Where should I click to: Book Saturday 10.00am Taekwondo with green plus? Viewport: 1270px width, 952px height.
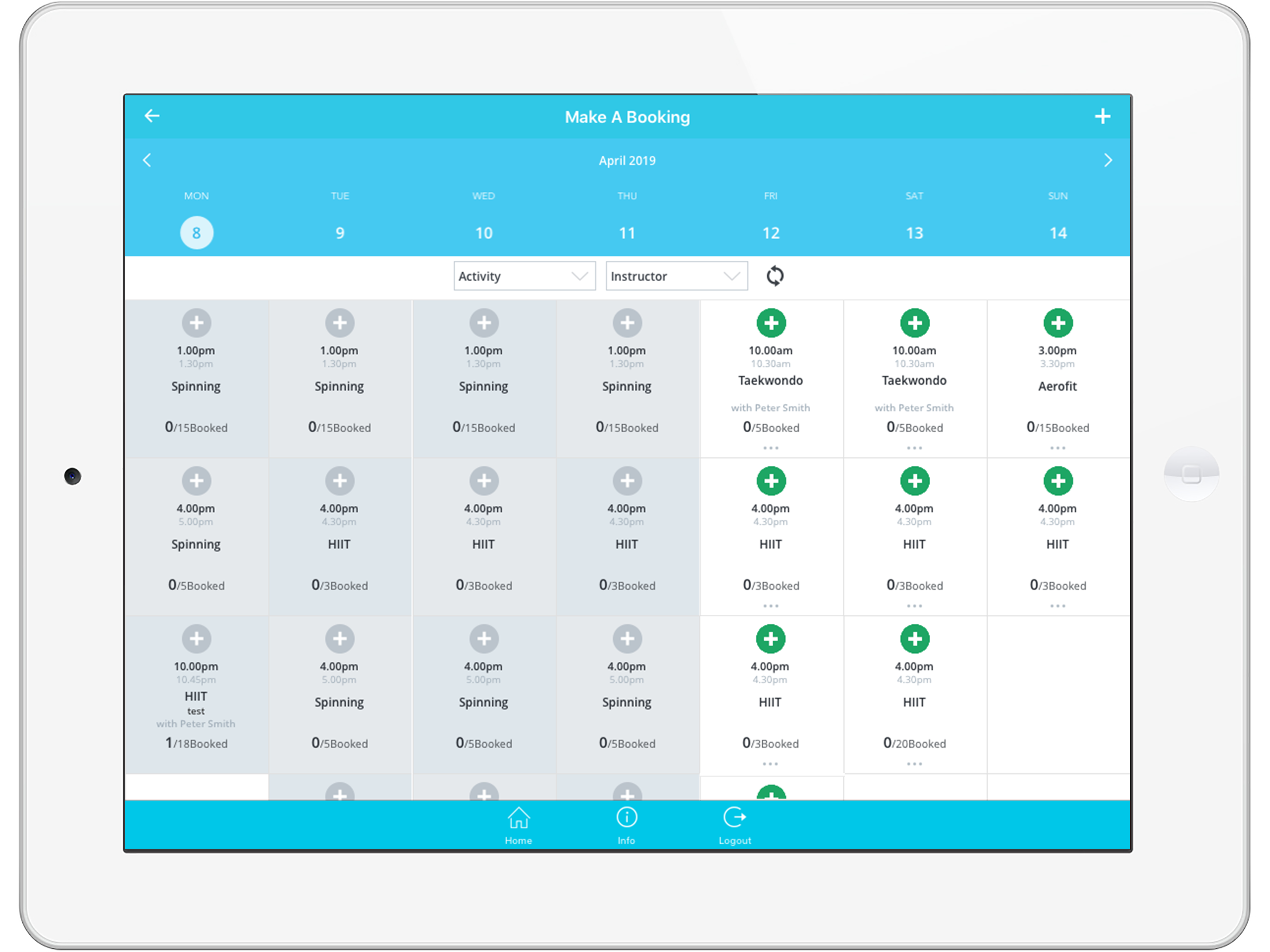tap(914, 323)
